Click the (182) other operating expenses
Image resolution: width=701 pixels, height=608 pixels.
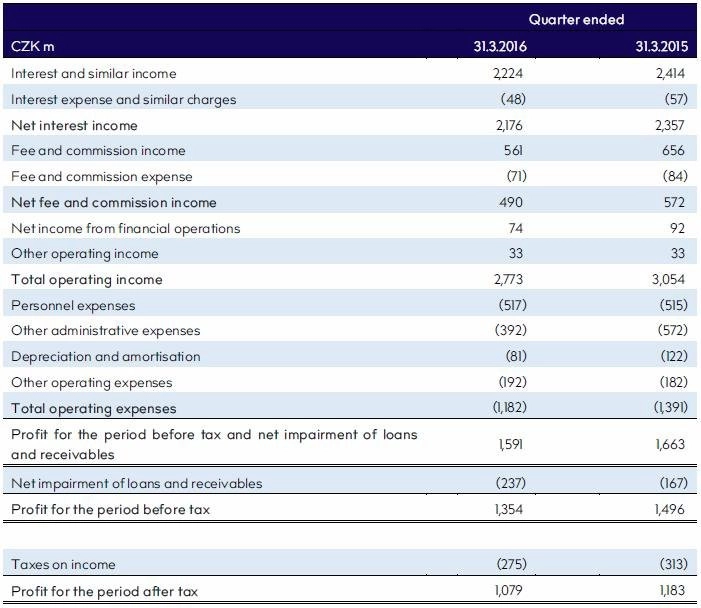tap(674, 382)
